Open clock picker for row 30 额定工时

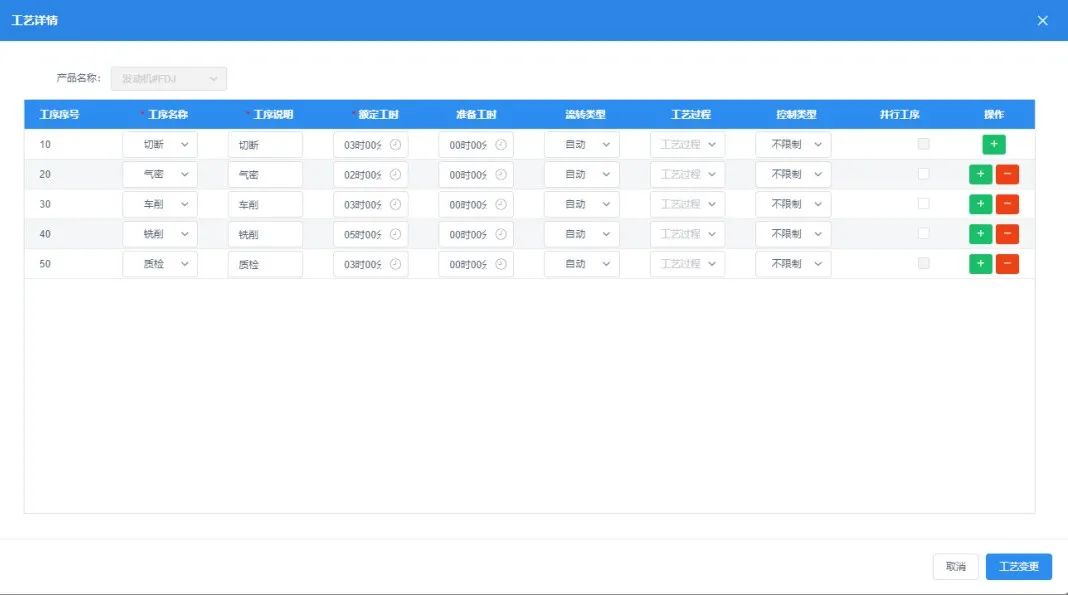[395, 204]
